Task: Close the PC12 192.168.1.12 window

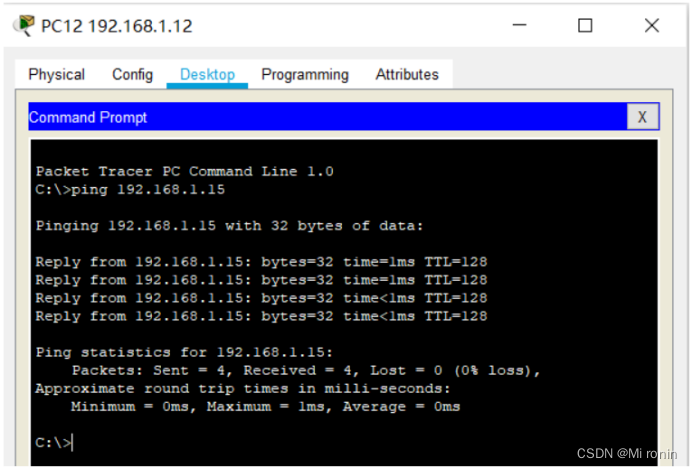Action: coord(652,25)
